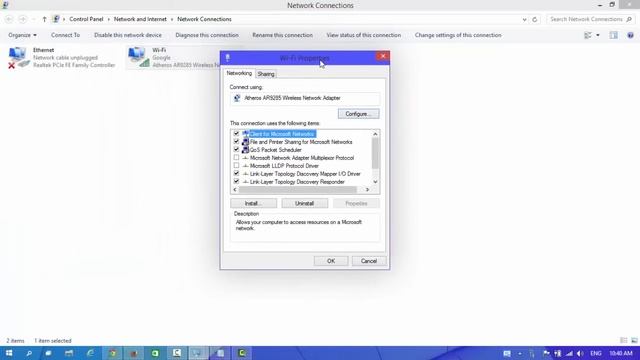Uncheck File and Printer Sharing for Microsoft Networks
640x360 pixels.
(236, 142)
